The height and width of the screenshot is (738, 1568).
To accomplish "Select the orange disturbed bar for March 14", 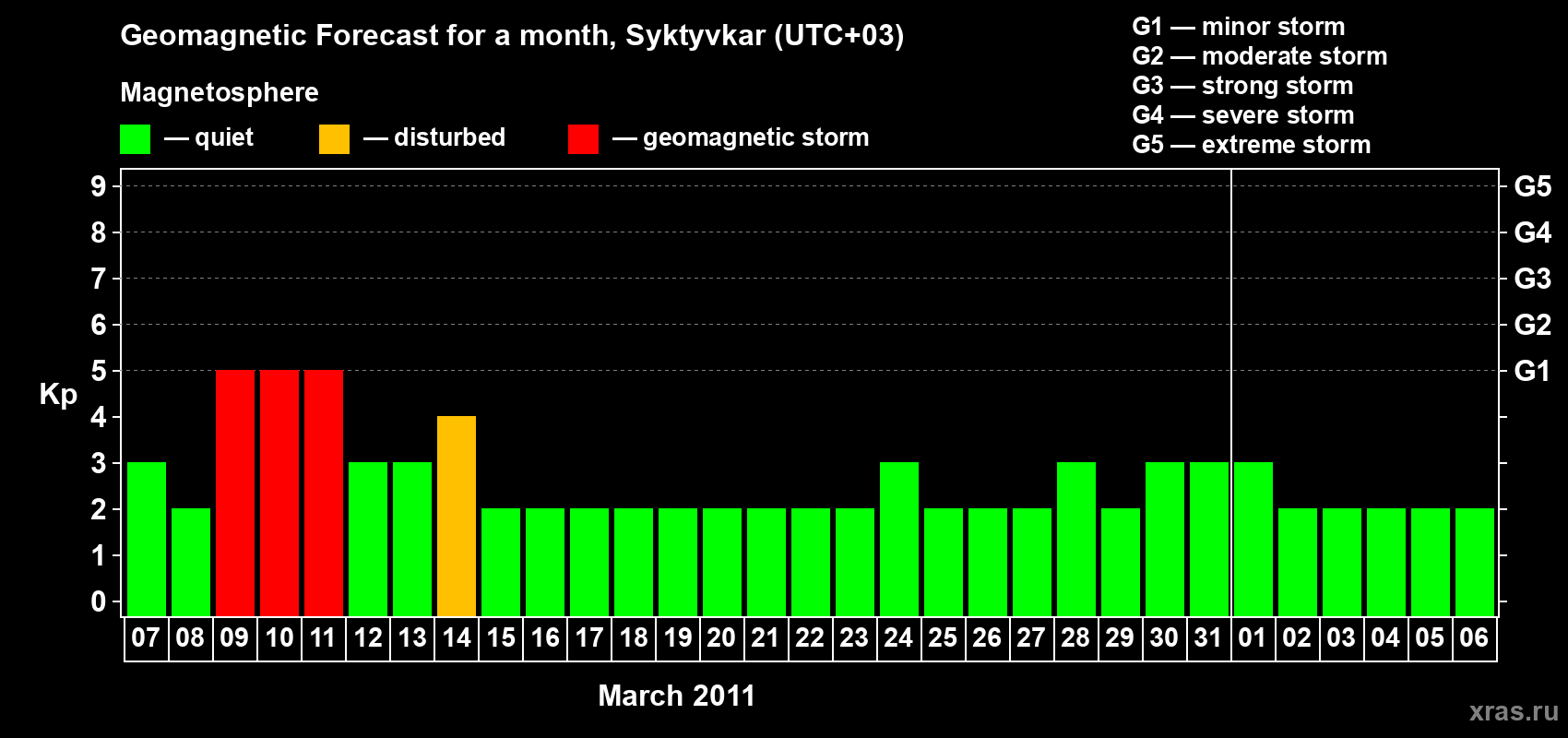I will [457, 516].
